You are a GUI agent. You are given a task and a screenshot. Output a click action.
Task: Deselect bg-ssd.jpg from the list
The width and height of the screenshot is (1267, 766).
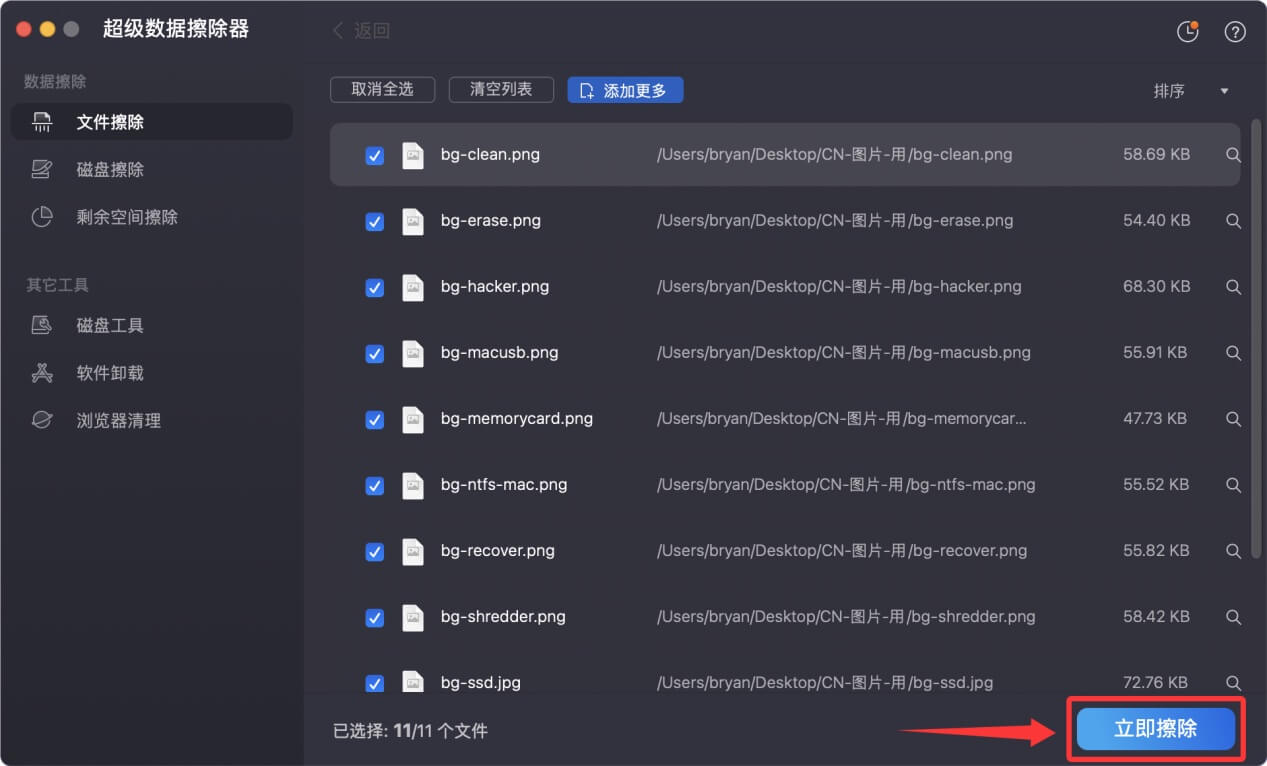(374, 683)
